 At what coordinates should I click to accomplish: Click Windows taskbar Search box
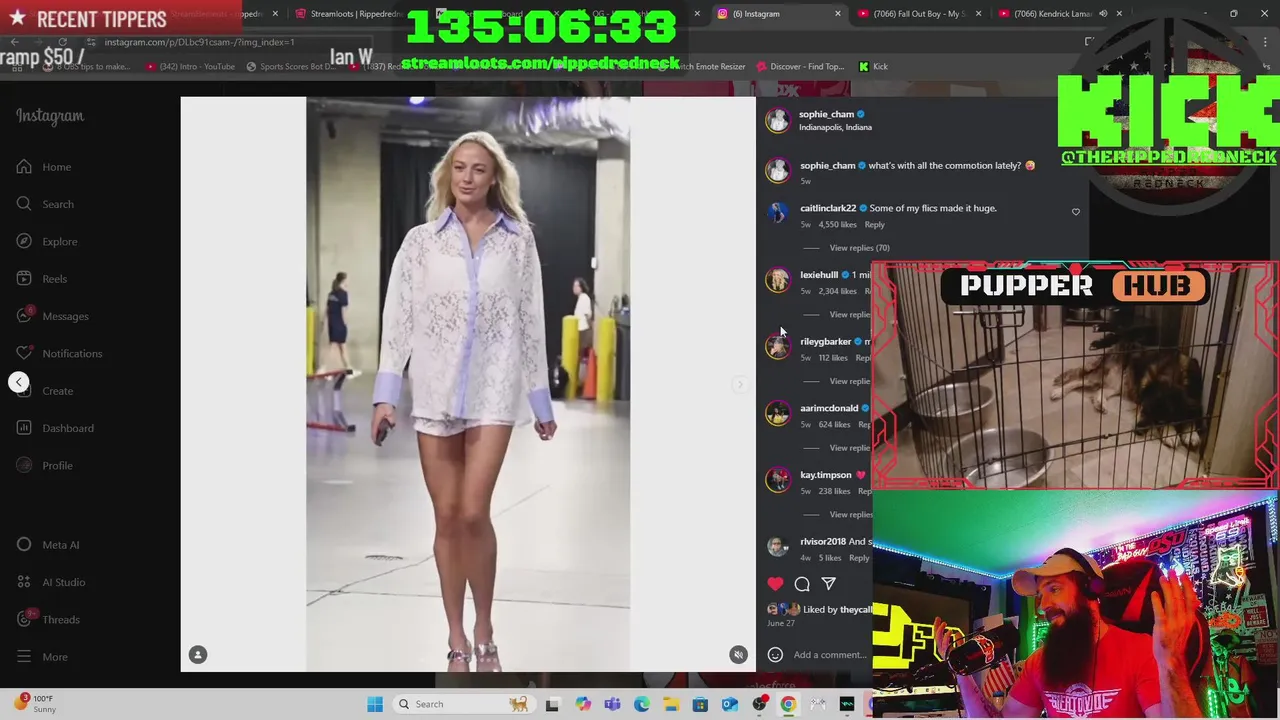click(463, 704)
